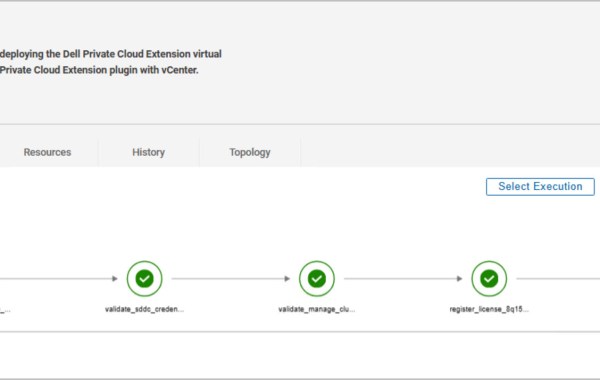Switch to the History tab
The height and width of the screenshot is (380, 600).
tap(148, 152)
